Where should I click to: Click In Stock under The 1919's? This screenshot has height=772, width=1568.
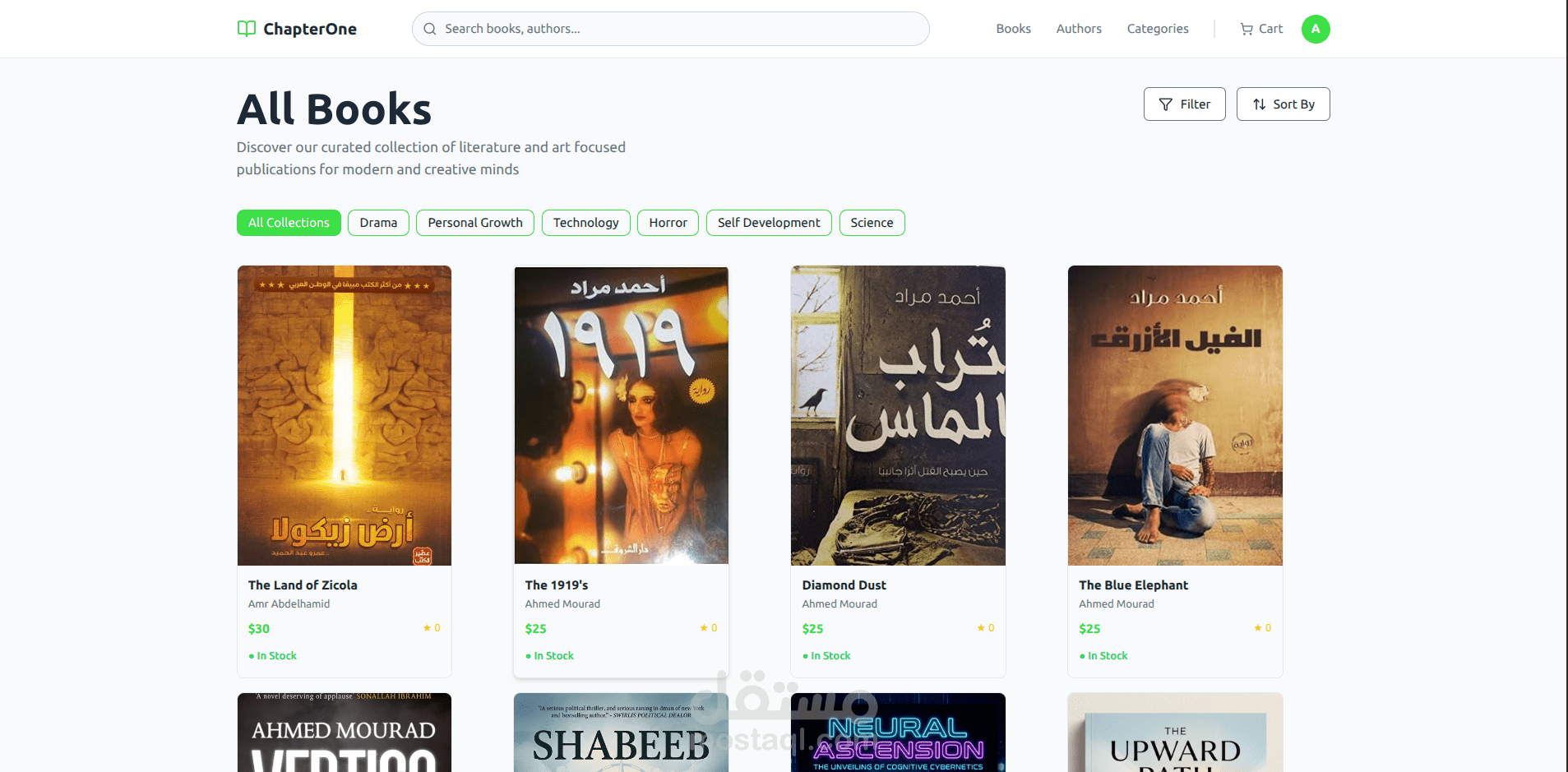pos(550,656)
